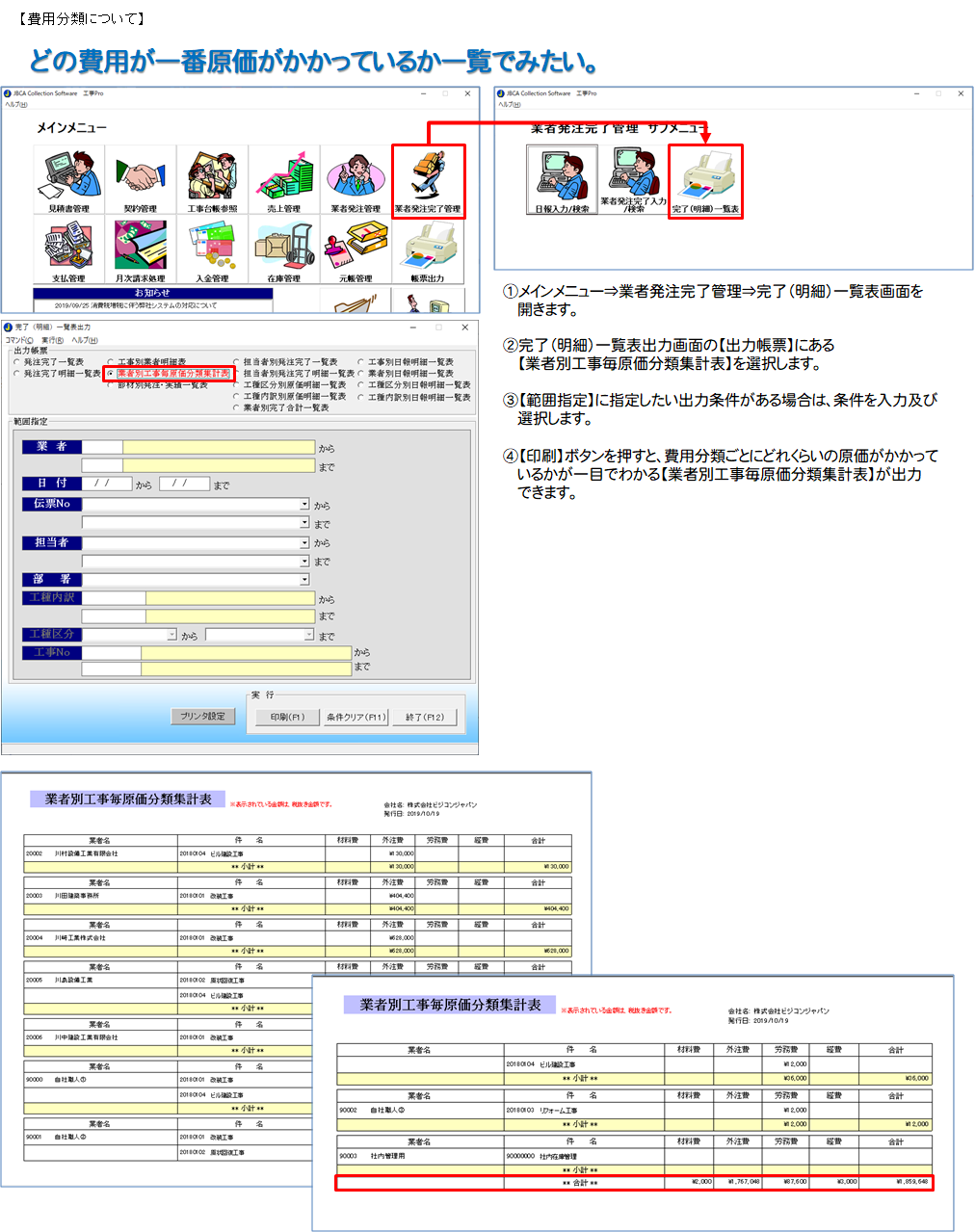Choose the 業者別完了合計一覧表 radio option

click(236, 408)
